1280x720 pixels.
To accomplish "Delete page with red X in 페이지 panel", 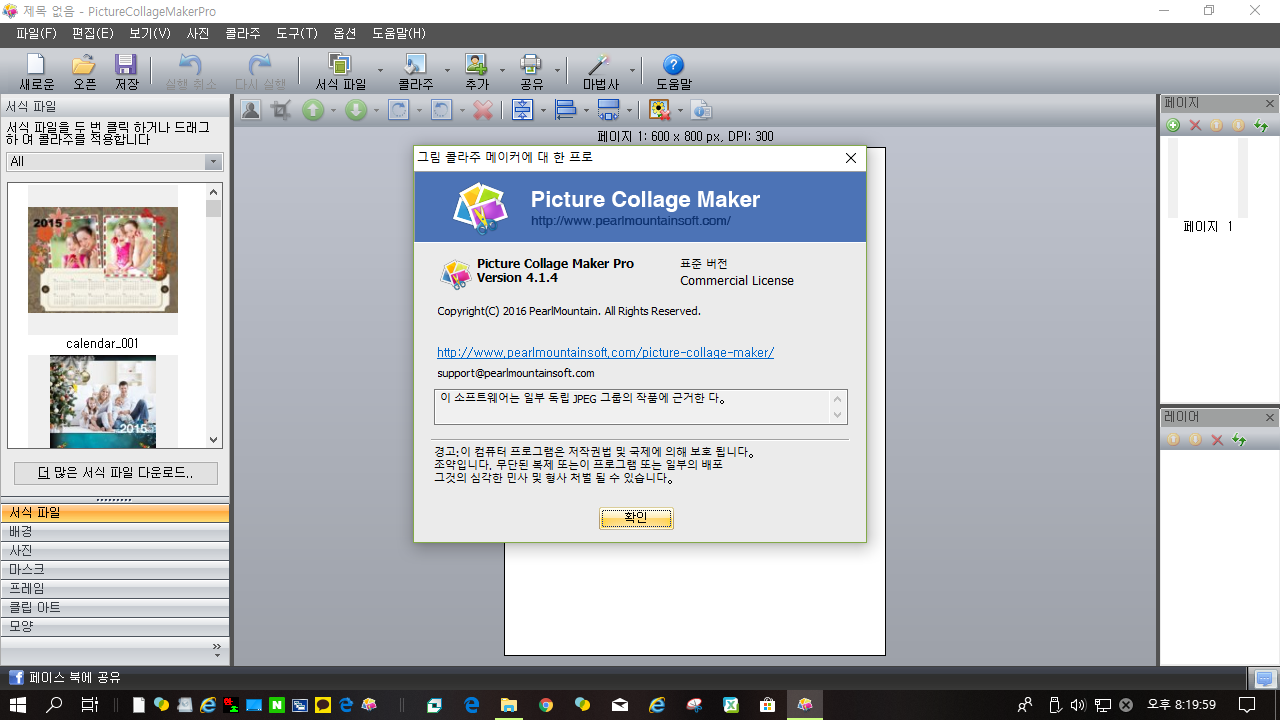I will (1195, 126).
